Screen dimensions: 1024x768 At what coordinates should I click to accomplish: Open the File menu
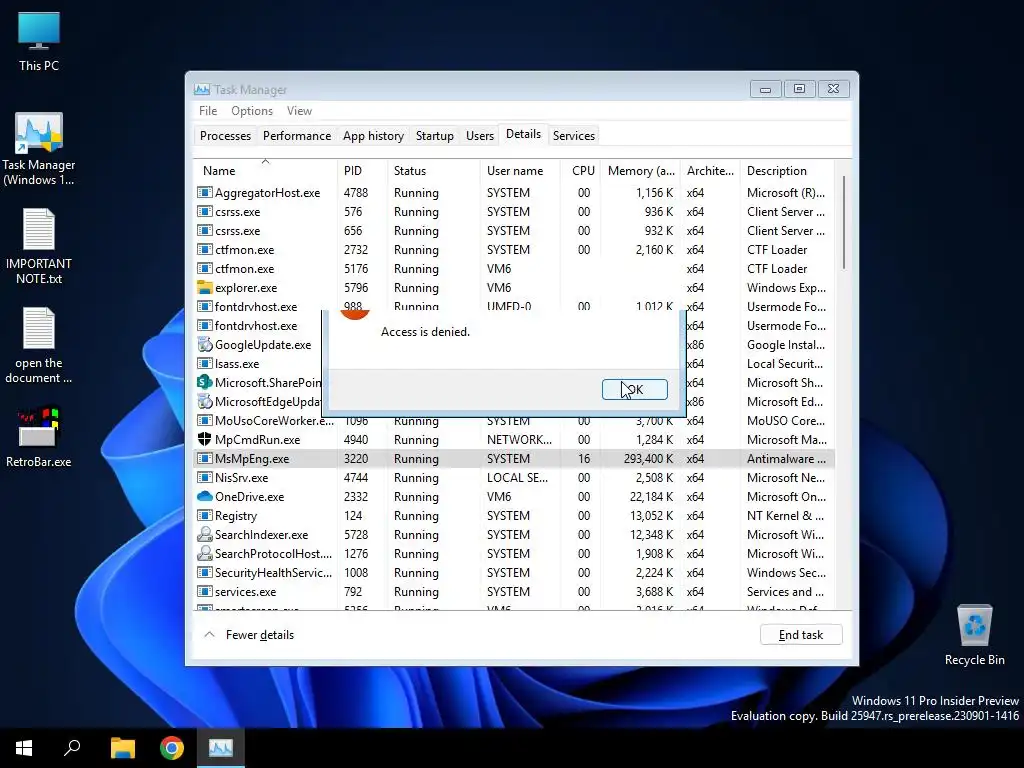pos(208,111)
